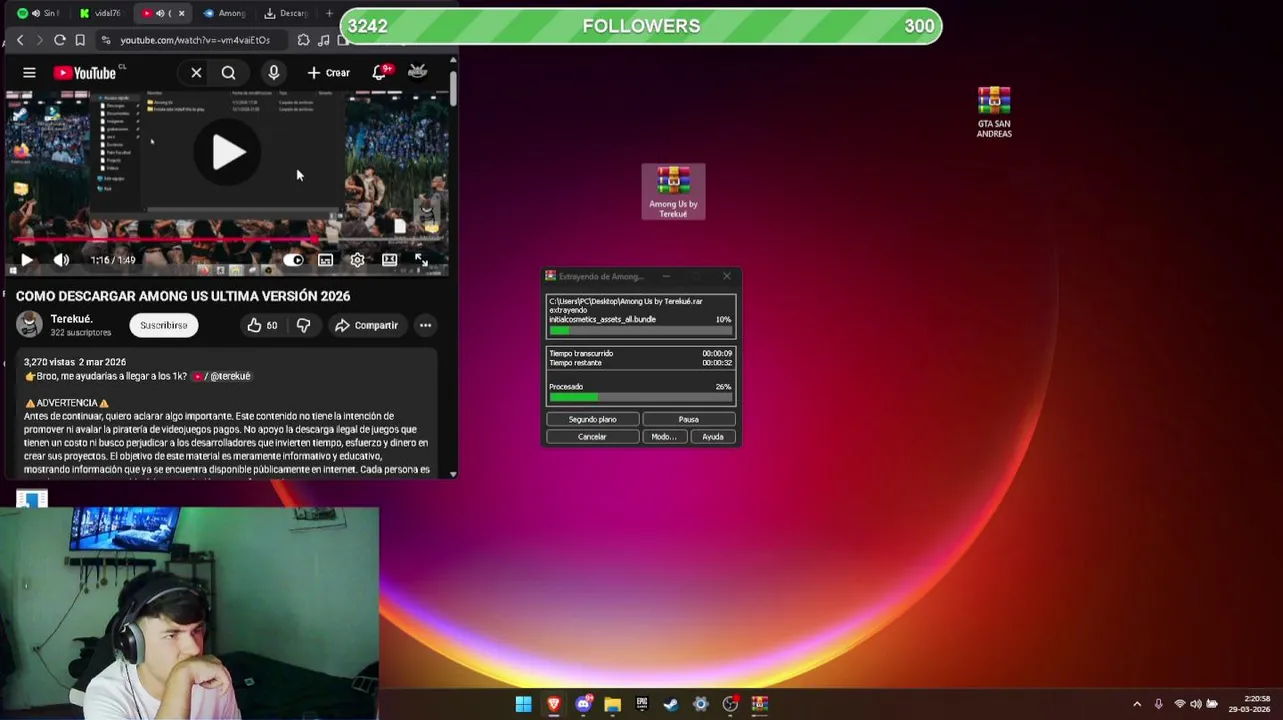The width and height of the screenshot is (1283, 720).
Task: Switch to the Spotify browser tab
Action: pos(38,13)
